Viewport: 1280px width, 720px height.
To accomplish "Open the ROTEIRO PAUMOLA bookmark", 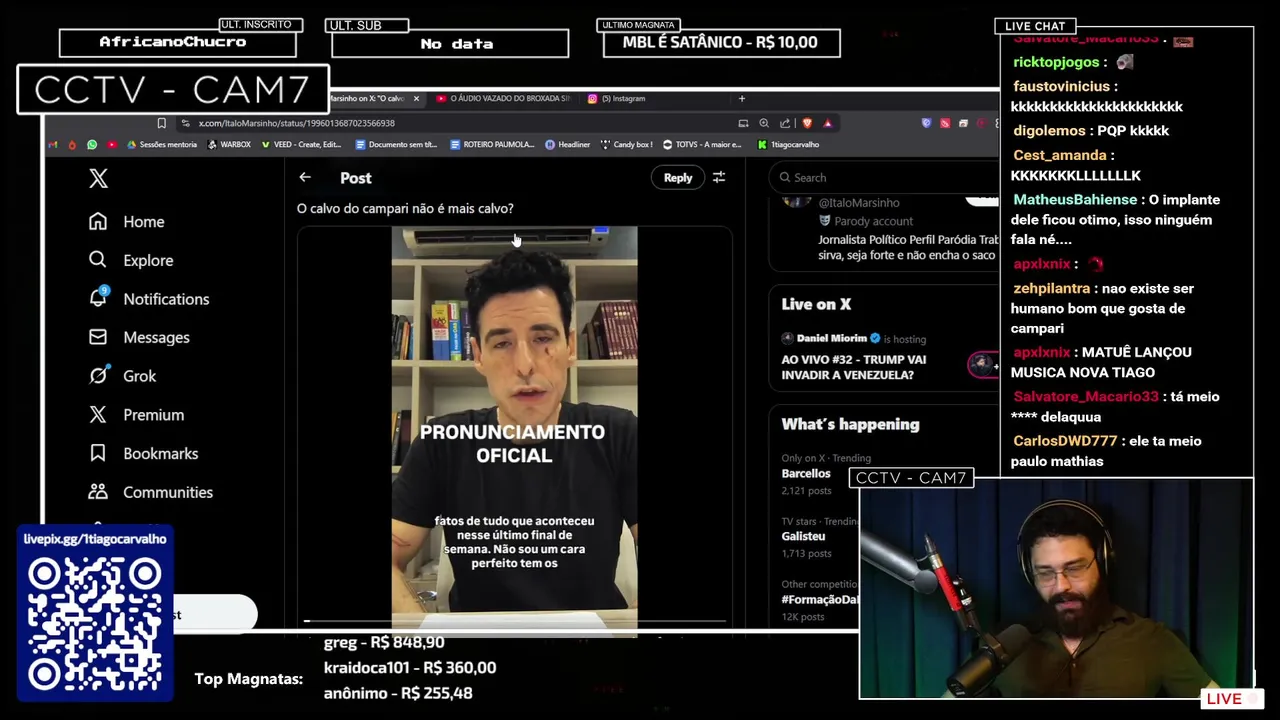I will coord(492,144).
